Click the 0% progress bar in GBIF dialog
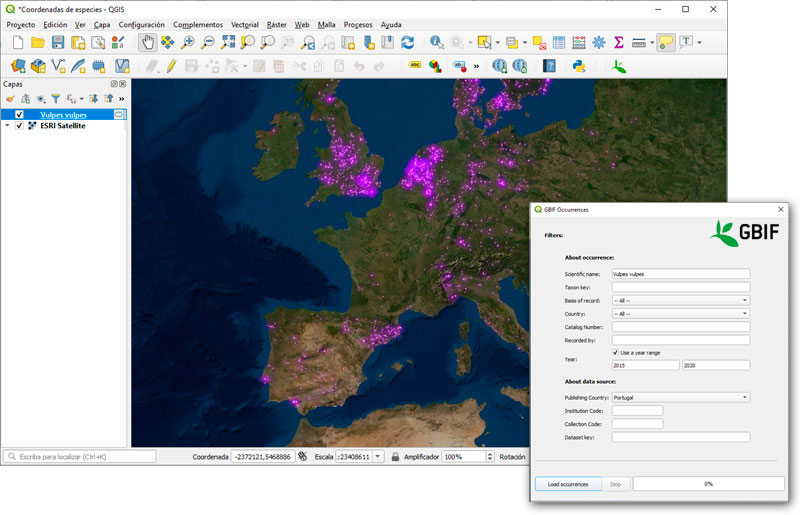Image resolution: width=800 pixels, height=515 pixels. (709, 484)
